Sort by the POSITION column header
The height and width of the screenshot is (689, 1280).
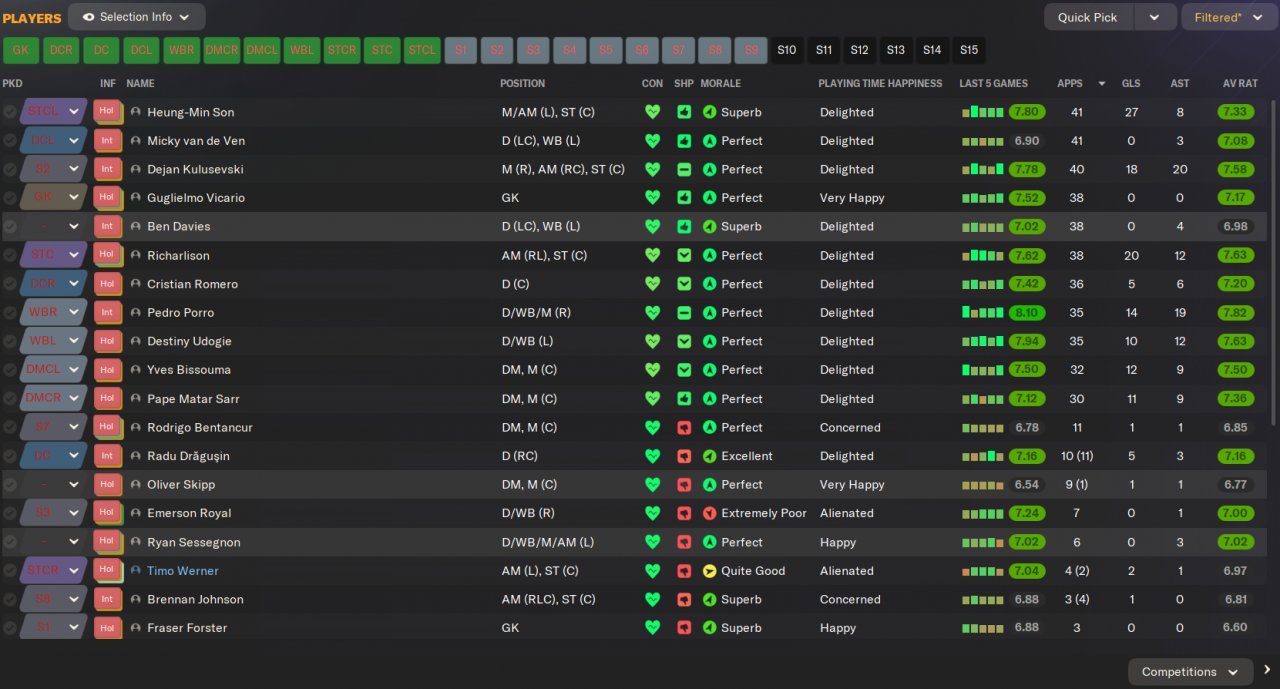click(523, 84)
